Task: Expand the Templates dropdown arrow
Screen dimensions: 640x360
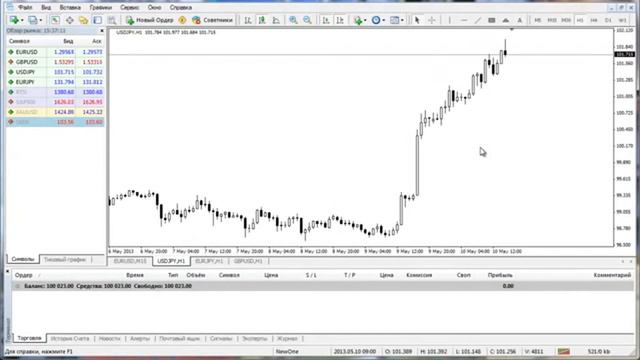Action: [402, 20]
